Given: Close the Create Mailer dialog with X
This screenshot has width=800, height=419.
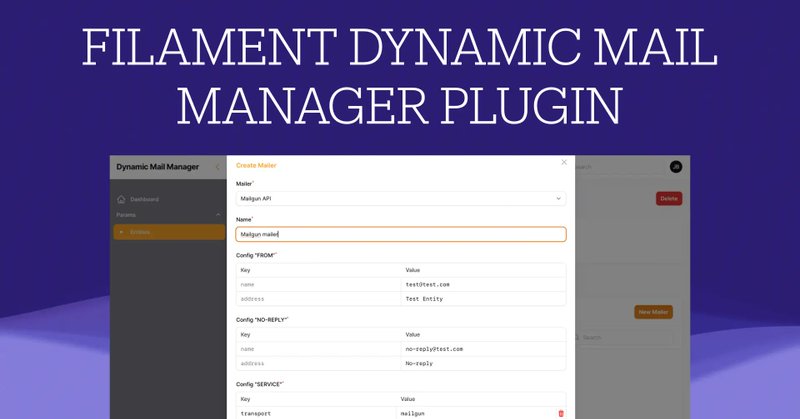Looking at the screenshot, I should 564,162.
